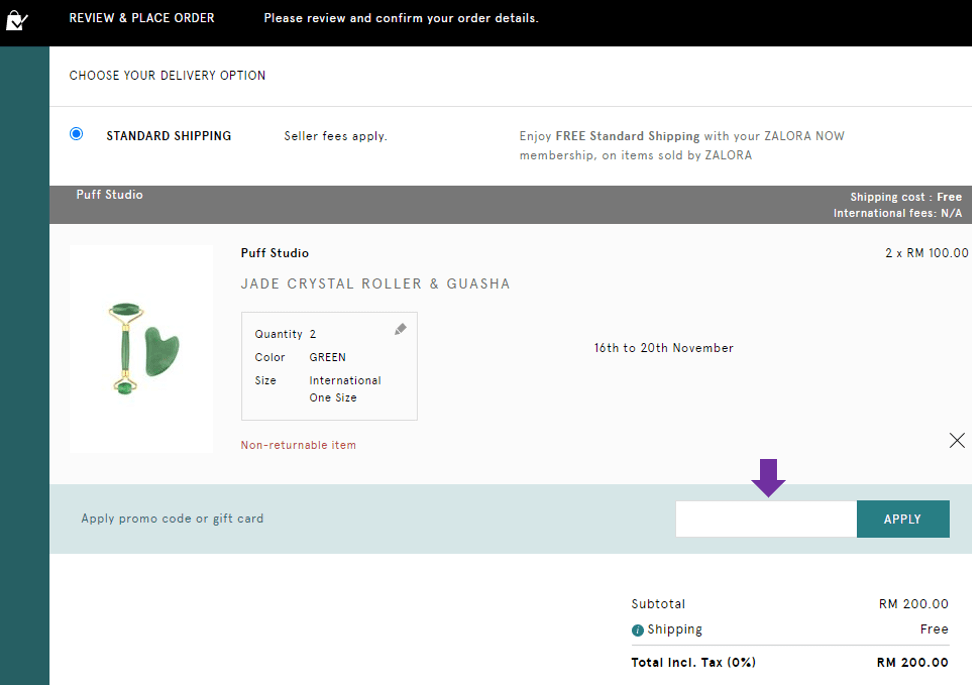
Task: Click the Quantity 2 value
Action: 313,334
